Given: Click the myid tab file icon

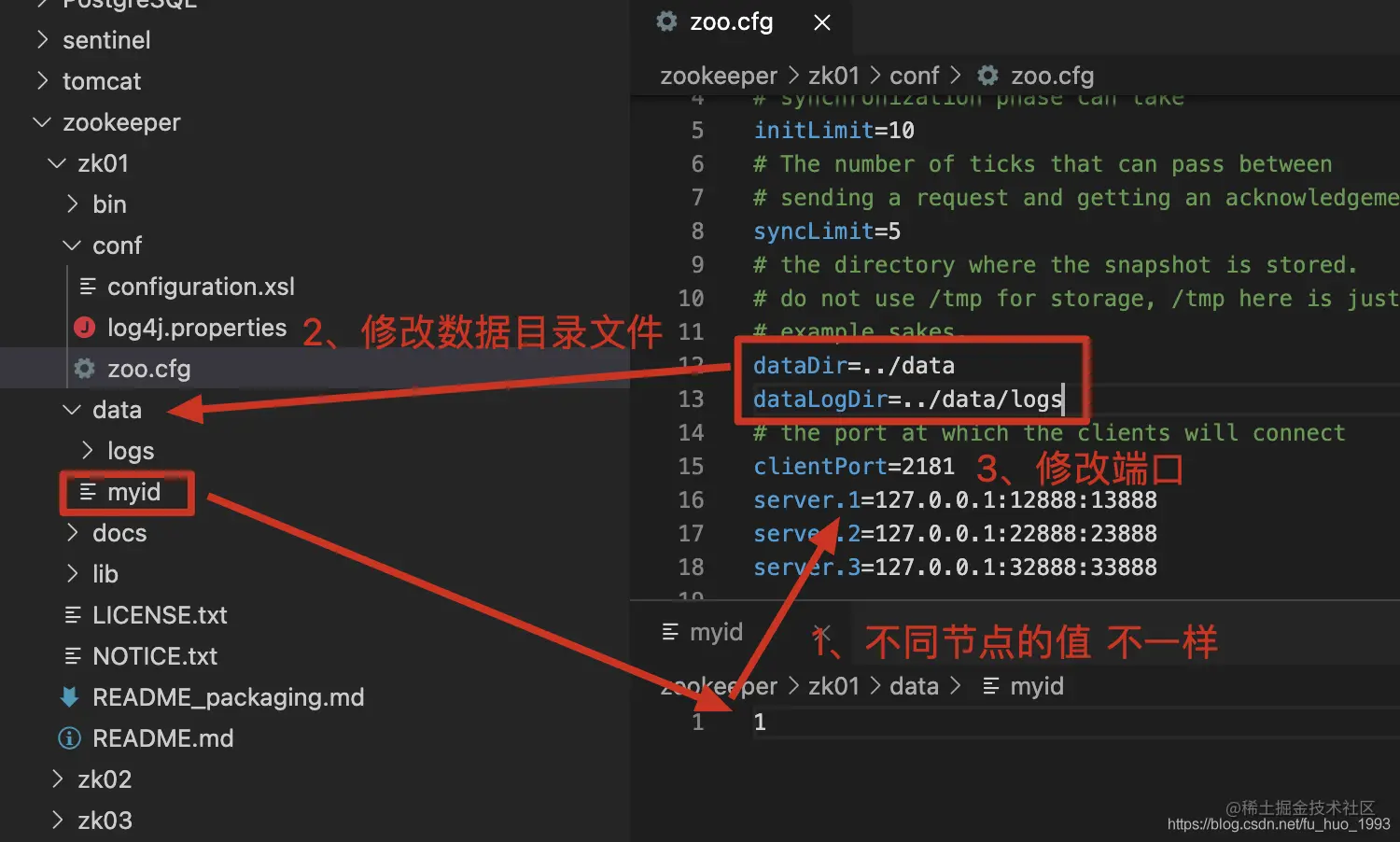Looking at the screenshot, I should coord(670,632).
